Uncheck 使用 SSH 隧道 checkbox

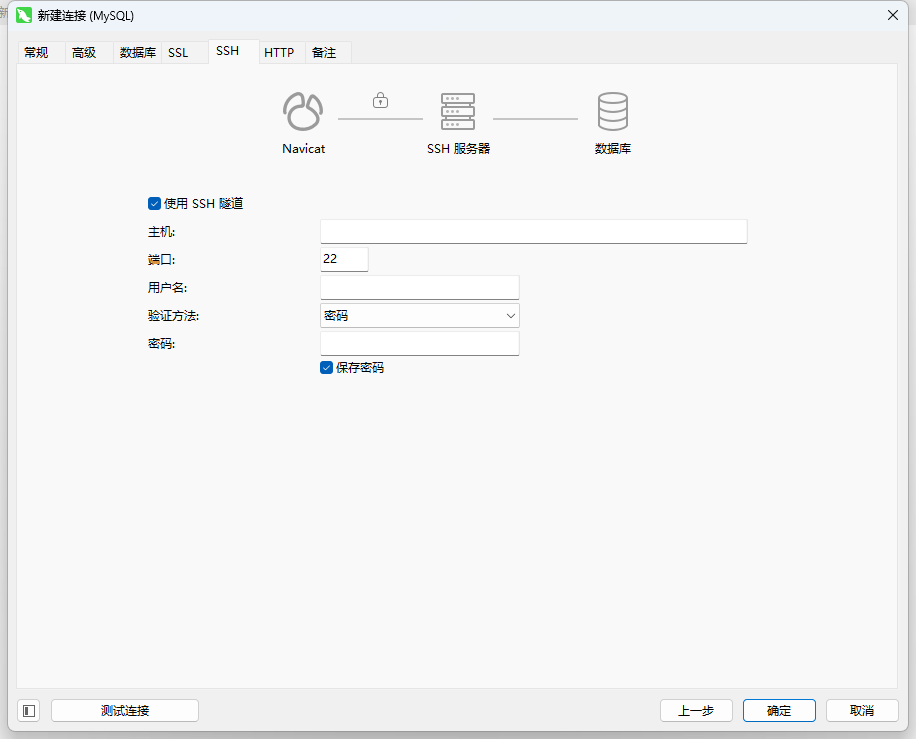click(154, 203)
